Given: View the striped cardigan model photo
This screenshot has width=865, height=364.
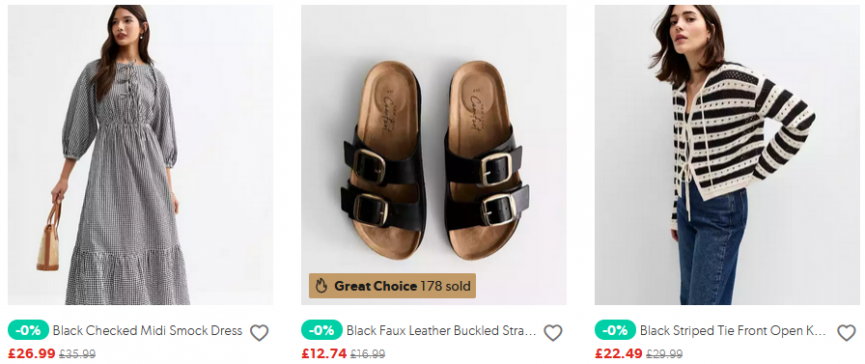Looking at the screenshot, I should click(x=727, y=155).
